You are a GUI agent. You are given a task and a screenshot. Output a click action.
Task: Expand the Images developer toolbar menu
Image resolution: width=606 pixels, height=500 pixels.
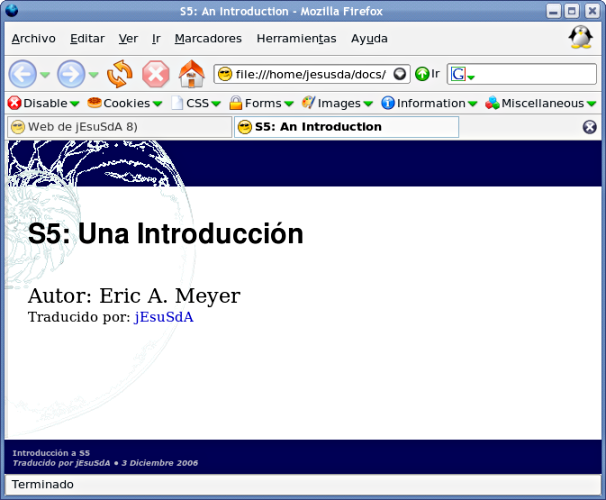[368, 104]
